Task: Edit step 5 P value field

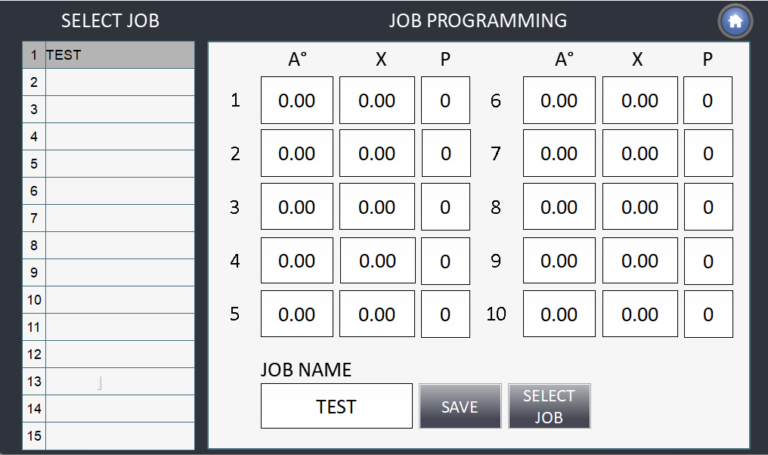Action: (445, 314)
